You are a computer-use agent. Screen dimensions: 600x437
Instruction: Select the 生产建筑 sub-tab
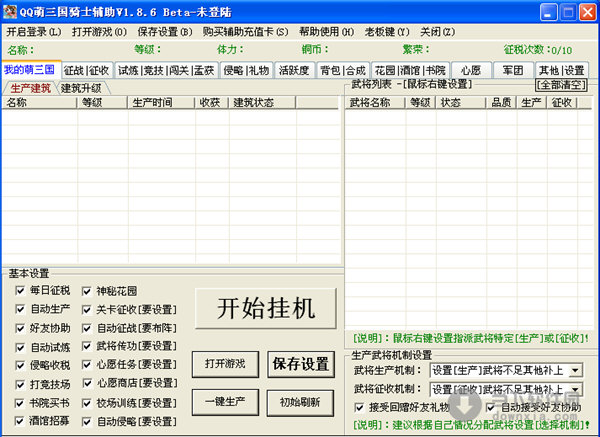click(30, 88)
